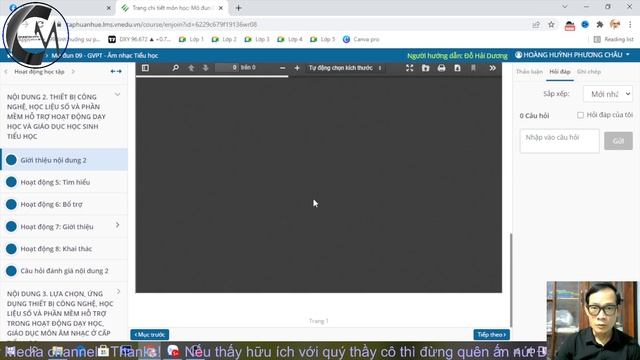Download the document from viewer toolbar
The width and height of the screenshot is (640, 360).
457,68
